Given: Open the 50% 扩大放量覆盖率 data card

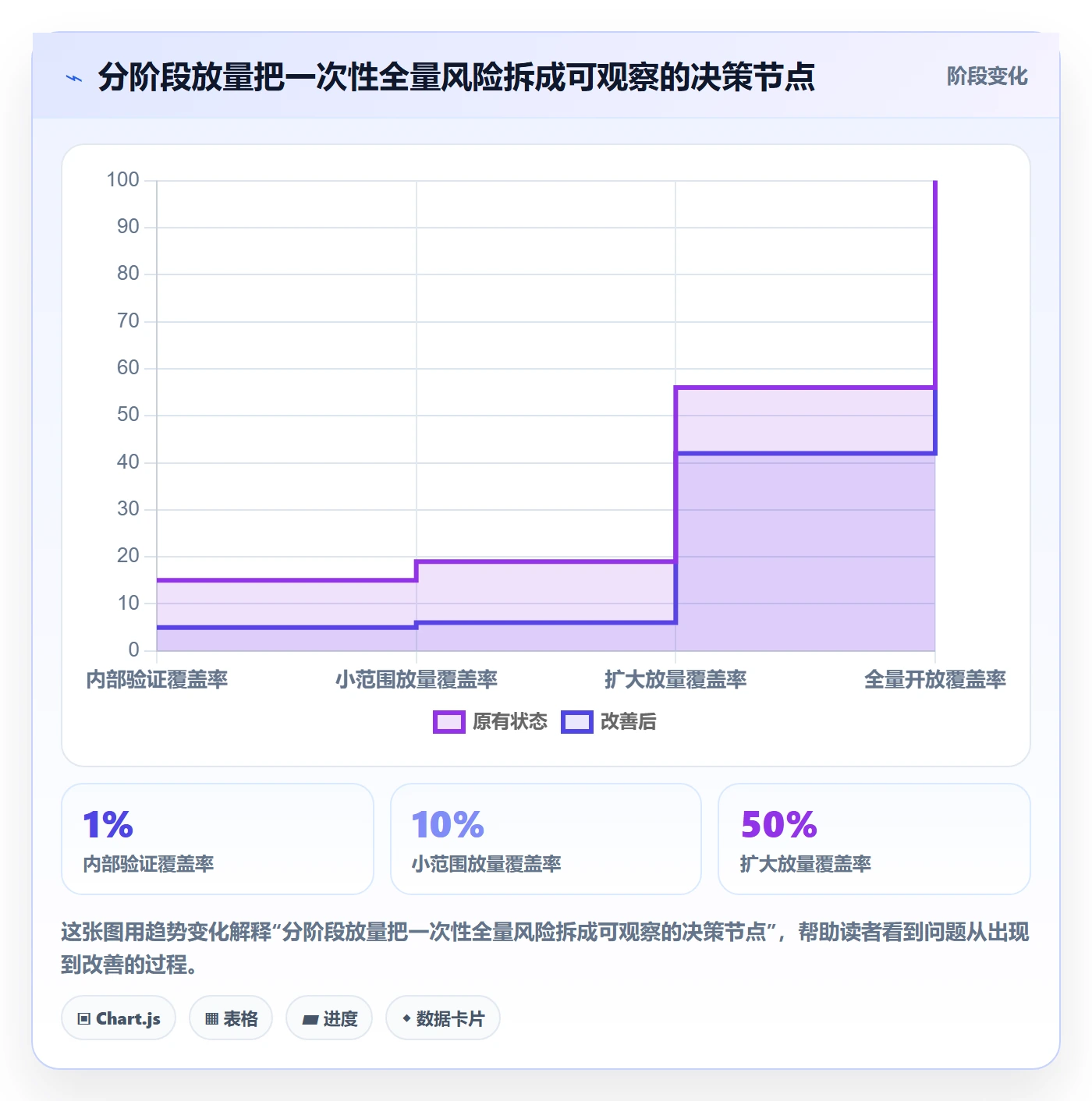Looking at the screenshot, I should point(874,839).
